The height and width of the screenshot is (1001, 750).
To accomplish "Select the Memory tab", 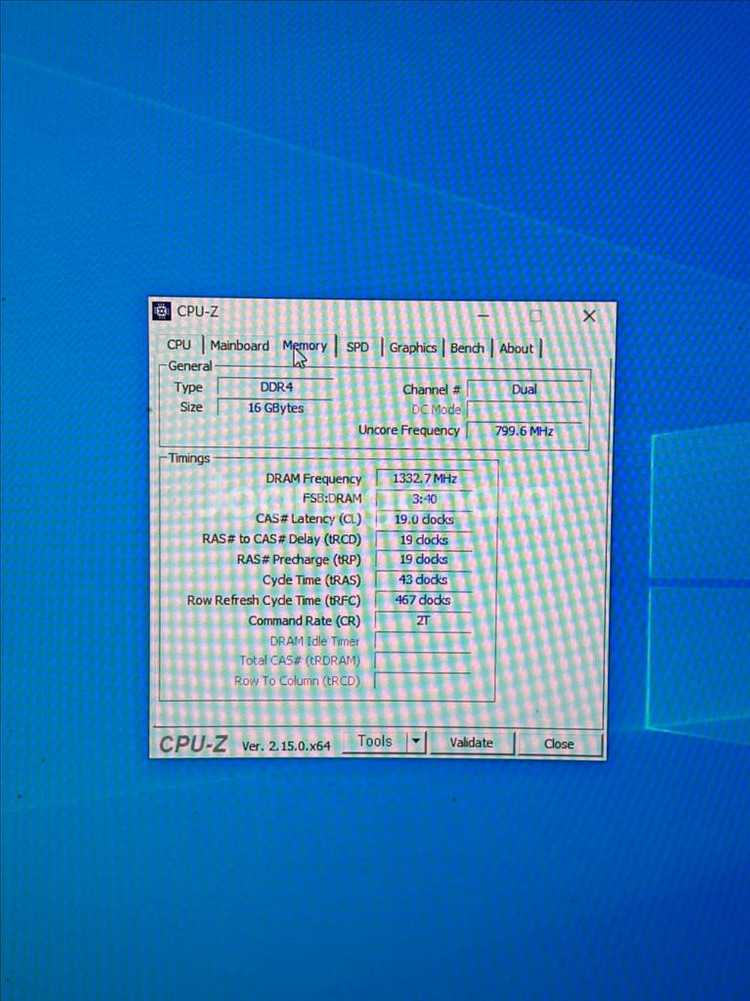I will (305, 345).
